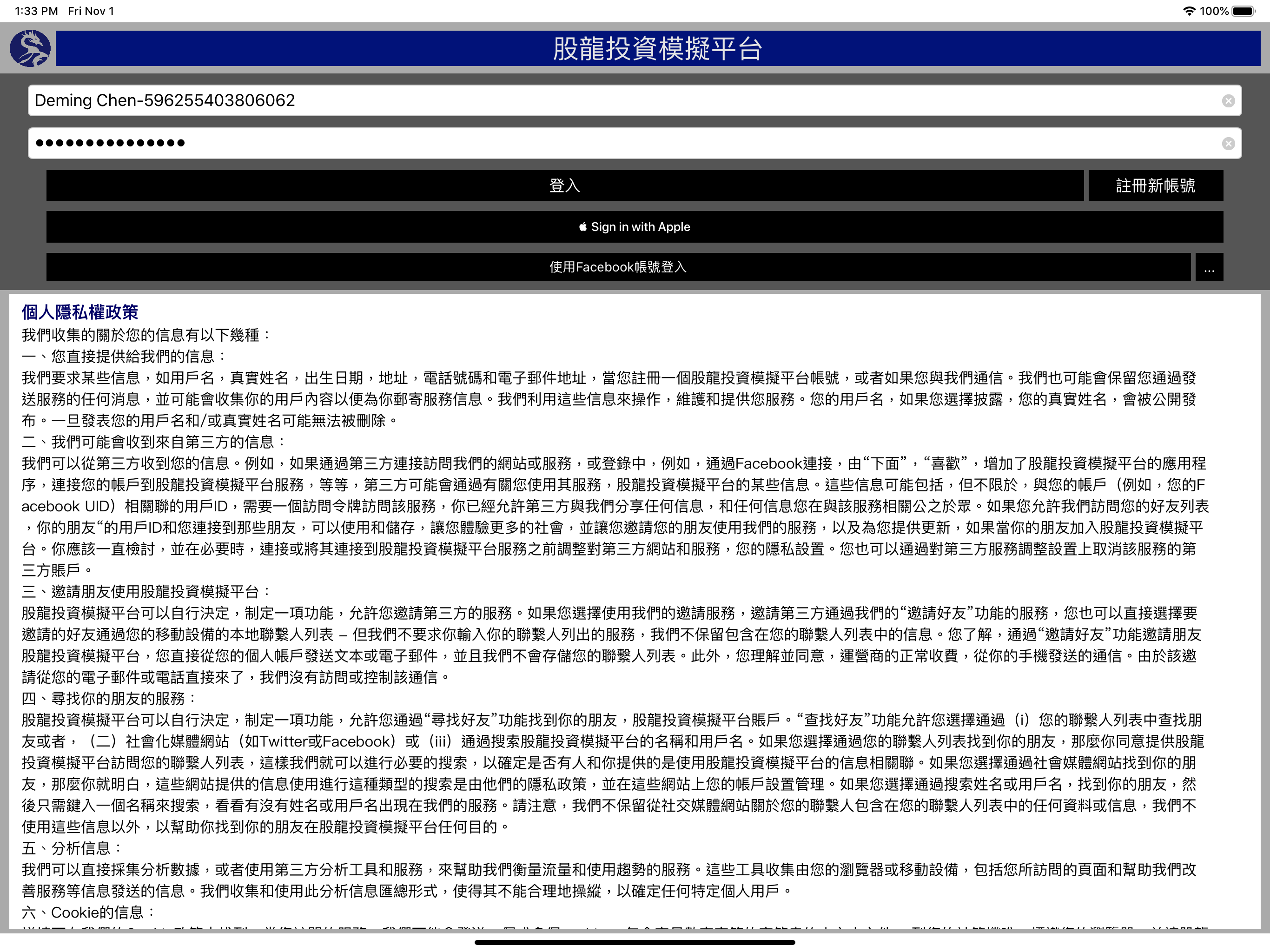Sign in with Apple
The width and height of the screenshot is (1270, 952).
click(x=635, y=227)
